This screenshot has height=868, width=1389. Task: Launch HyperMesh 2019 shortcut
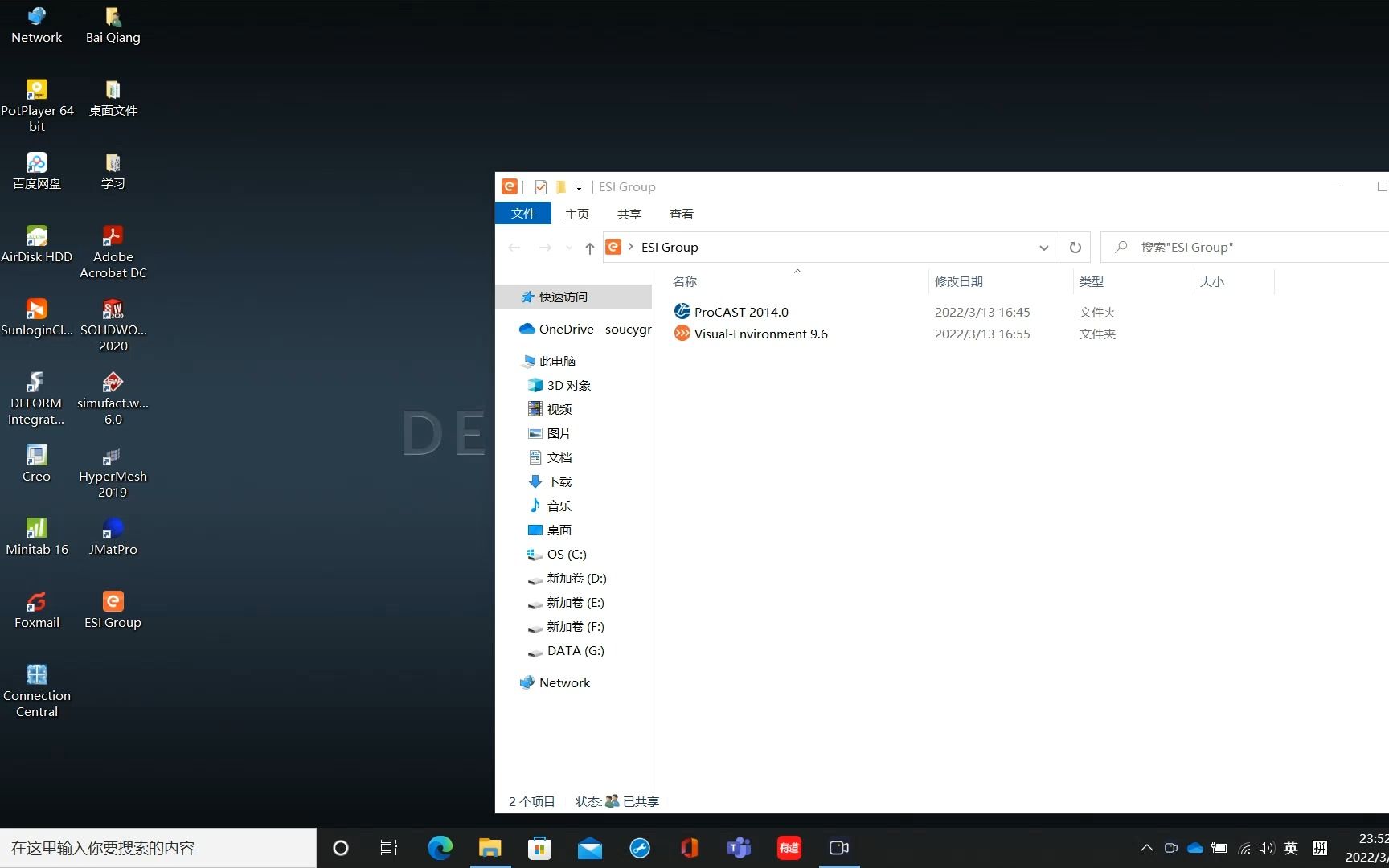click(113, 471)
